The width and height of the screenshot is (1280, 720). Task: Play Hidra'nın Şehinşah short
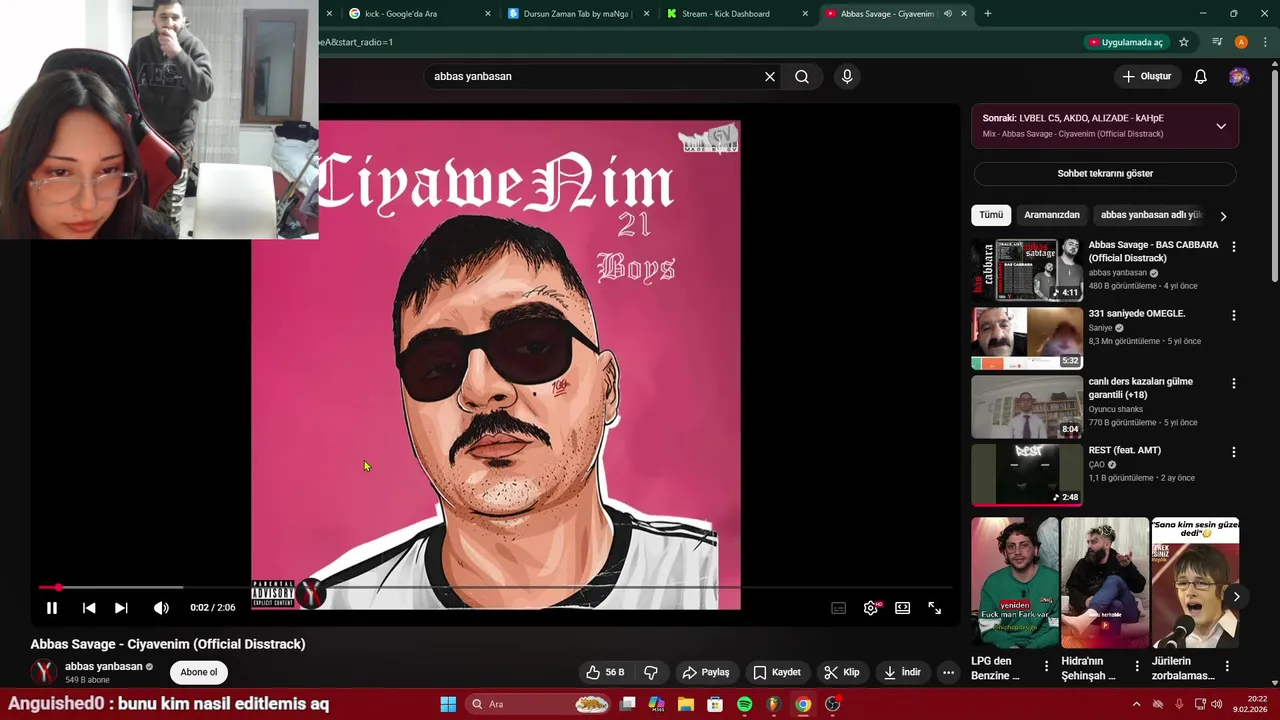point(1104,582)
